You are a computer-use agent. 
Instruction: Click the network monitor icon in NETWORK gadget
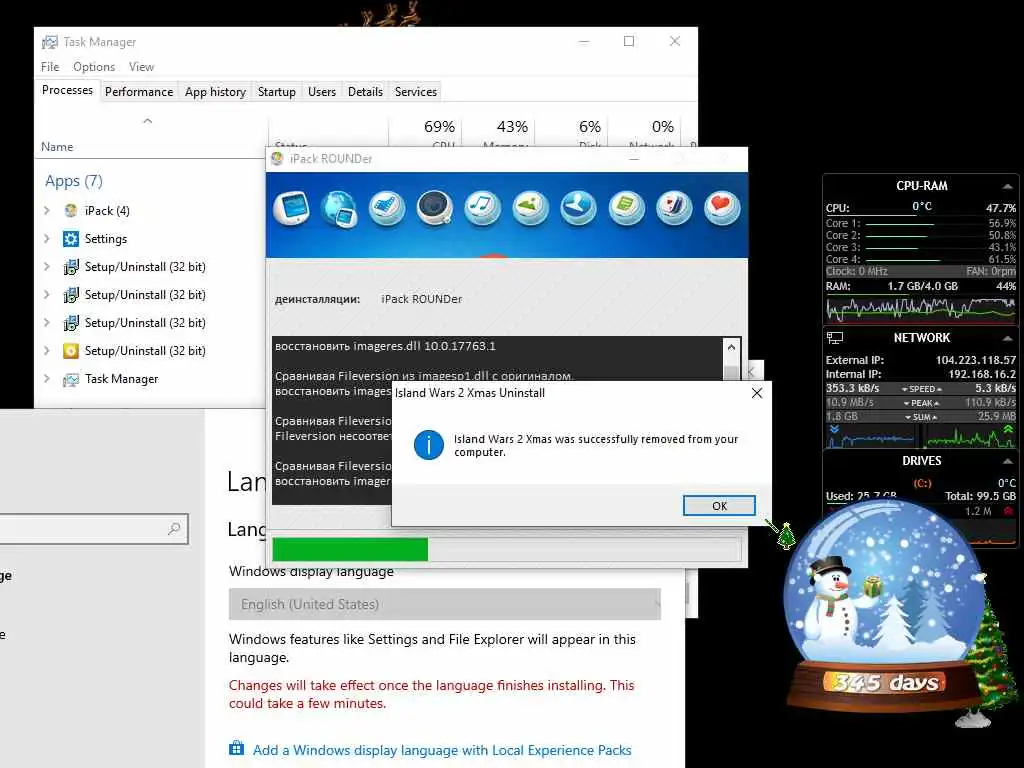(835, 338)
